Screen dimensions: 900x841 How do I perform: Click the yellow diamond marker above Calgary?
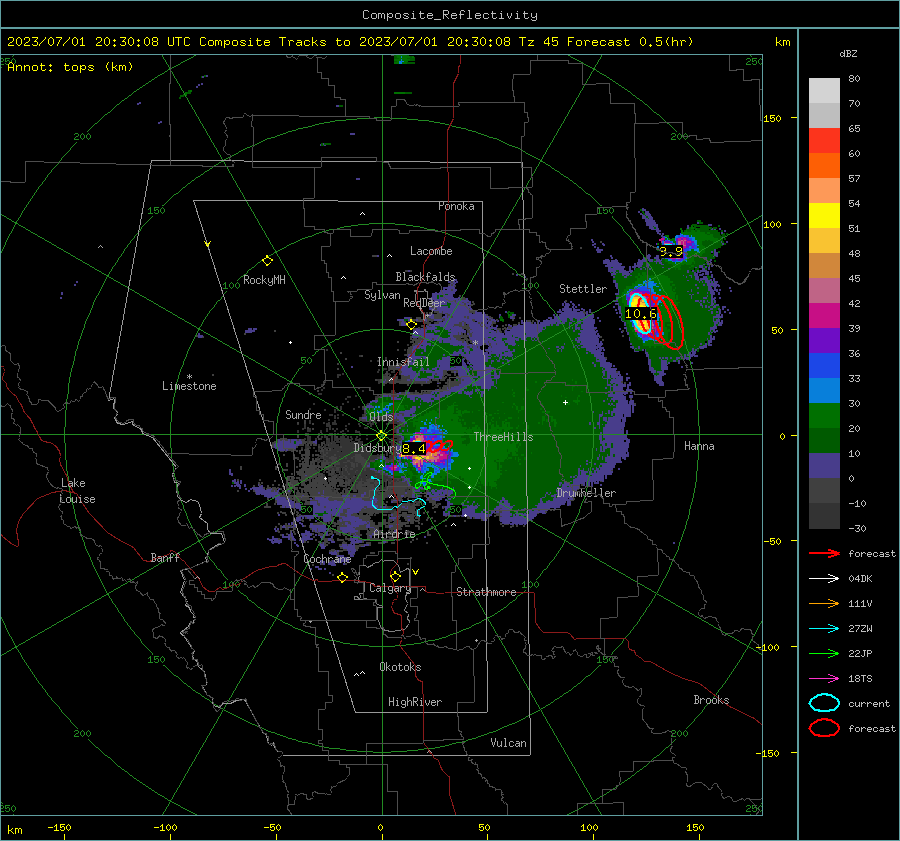(395, 576)
